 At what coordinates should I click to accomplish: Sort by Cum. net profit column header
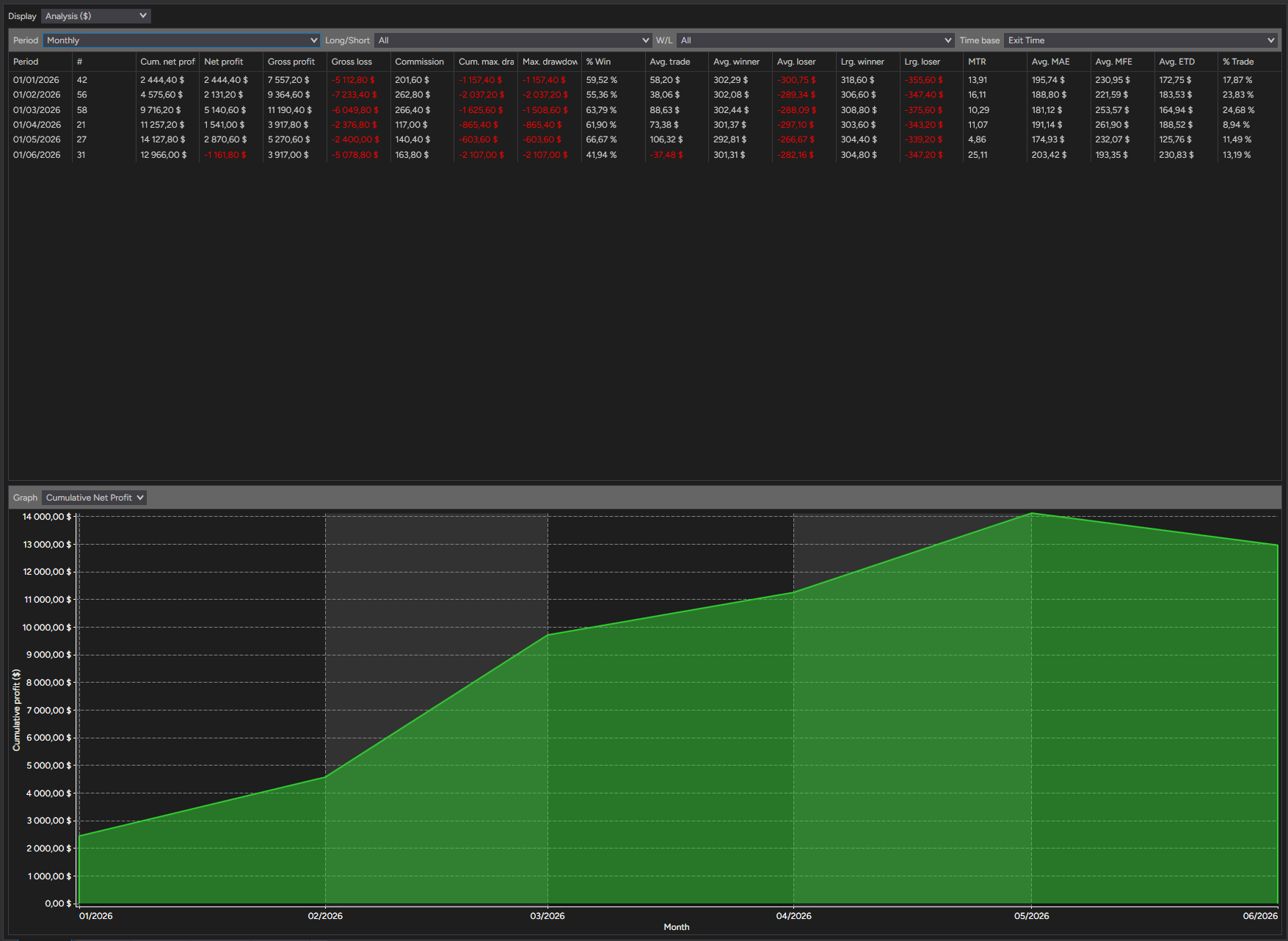[167, 62]
